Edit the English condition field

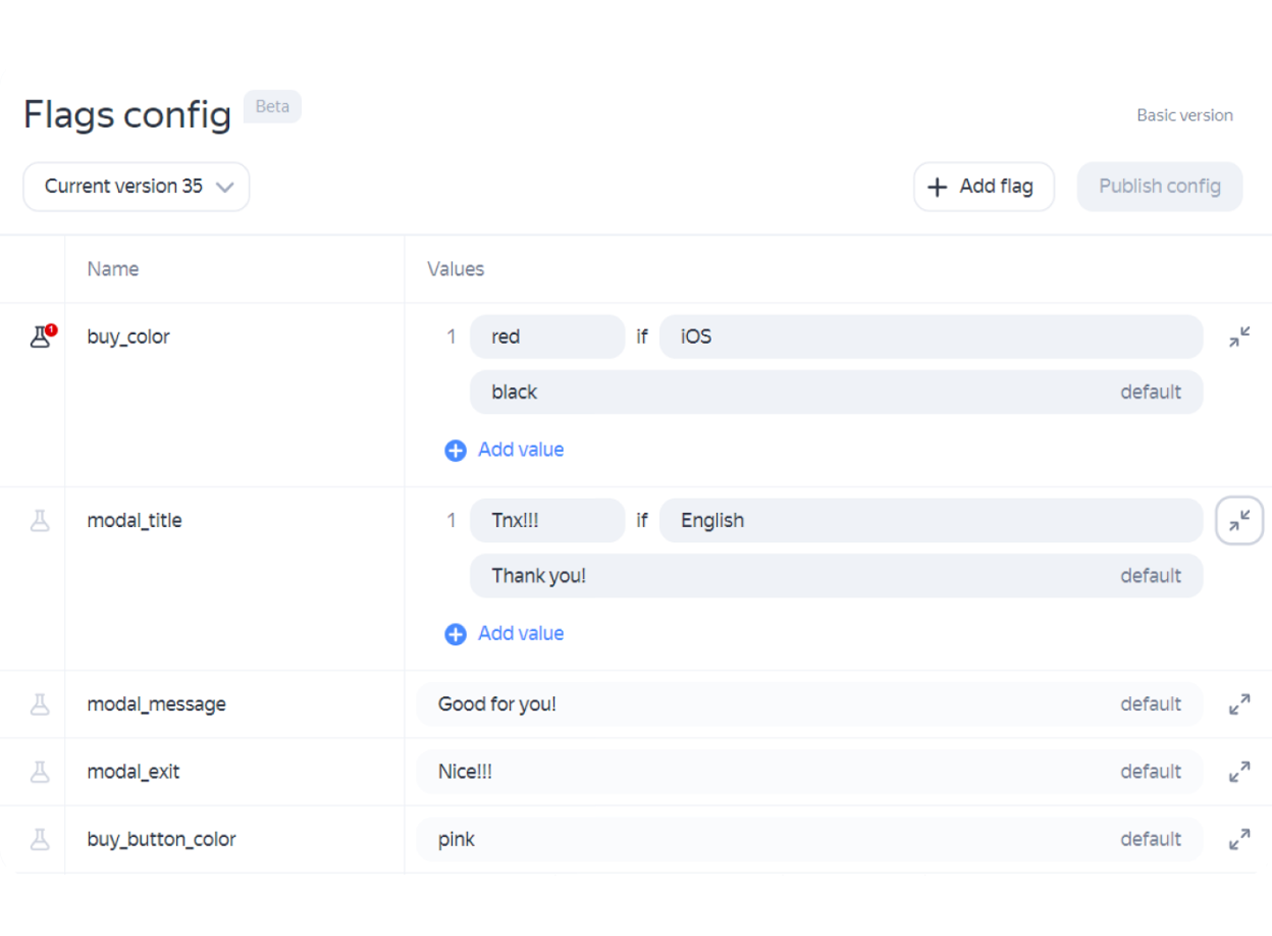[930, 521]
